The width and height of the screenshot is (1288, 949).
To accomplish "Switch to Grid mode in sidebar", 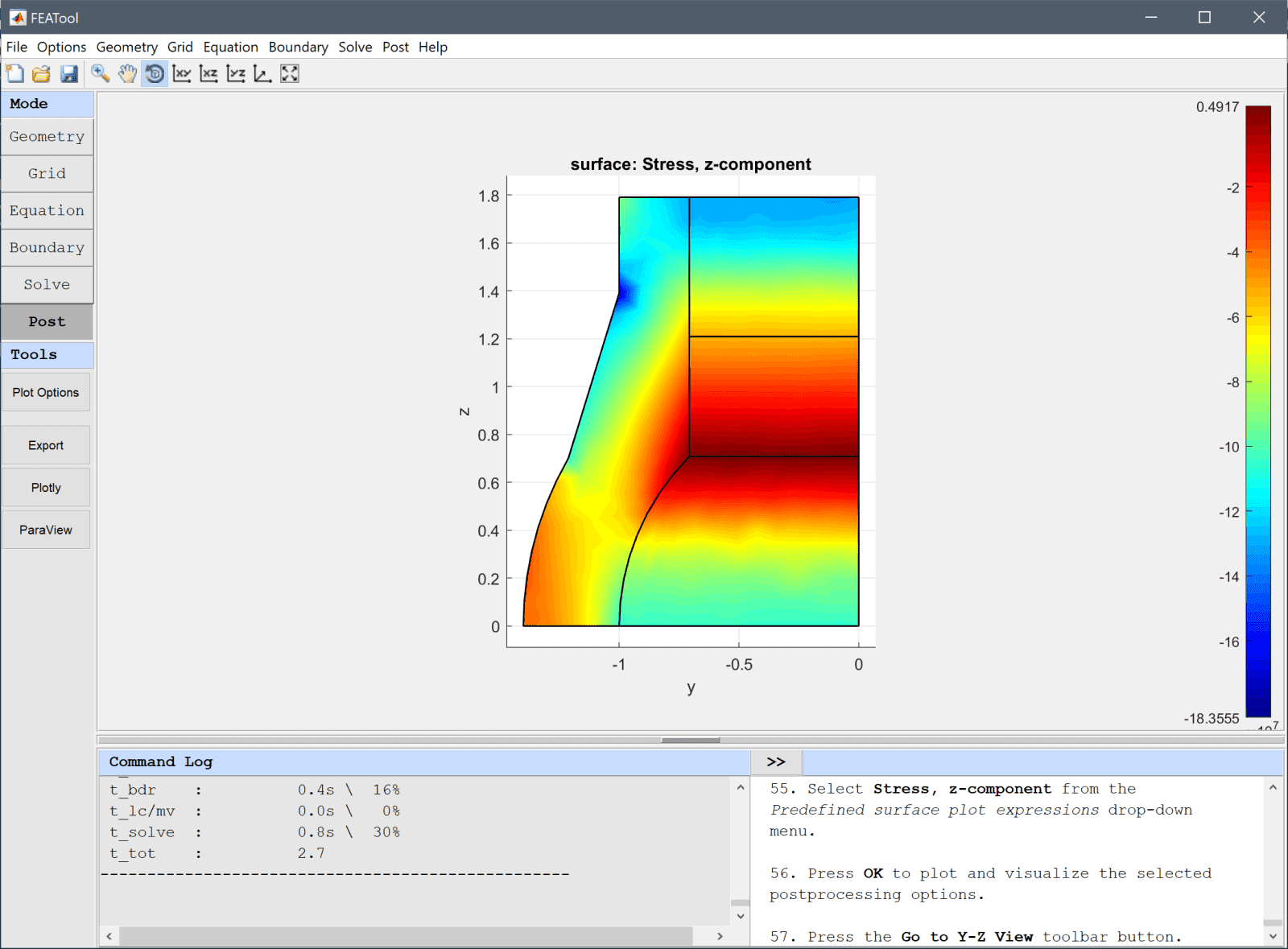I will tap(47, 174).
